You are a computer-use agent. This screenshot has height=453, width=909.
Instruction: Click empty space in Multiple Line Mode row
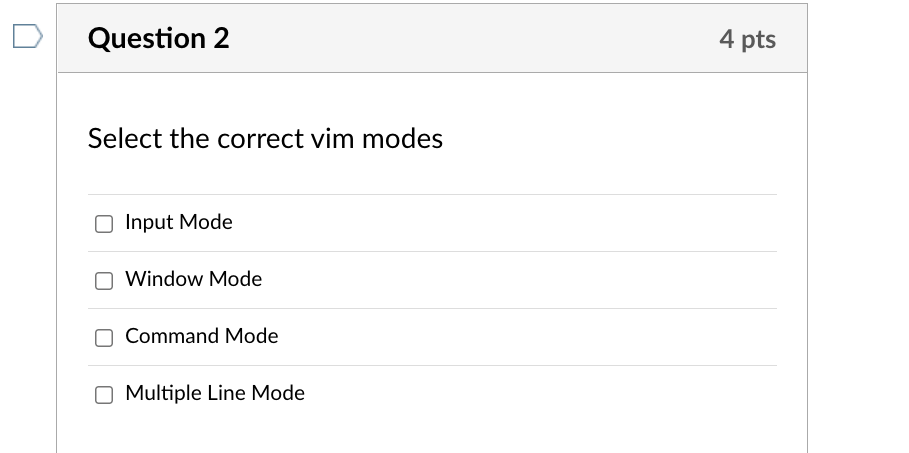point(541,394)
